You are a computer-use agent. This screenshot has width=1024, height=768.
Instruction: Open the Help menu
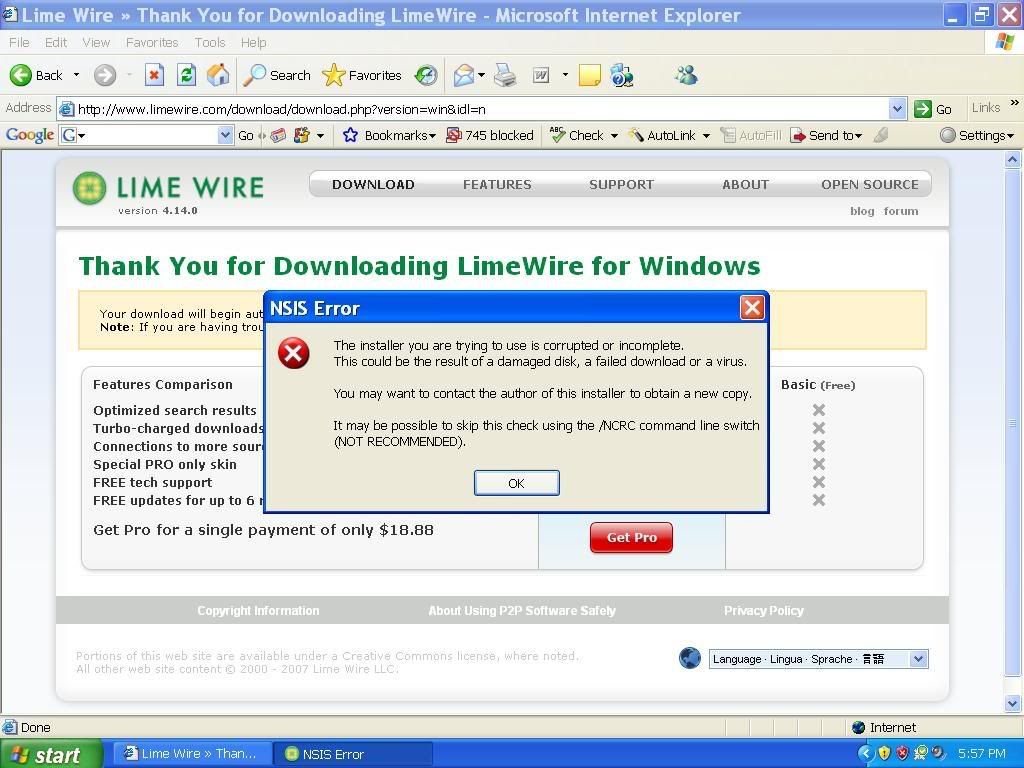[253, 42]
